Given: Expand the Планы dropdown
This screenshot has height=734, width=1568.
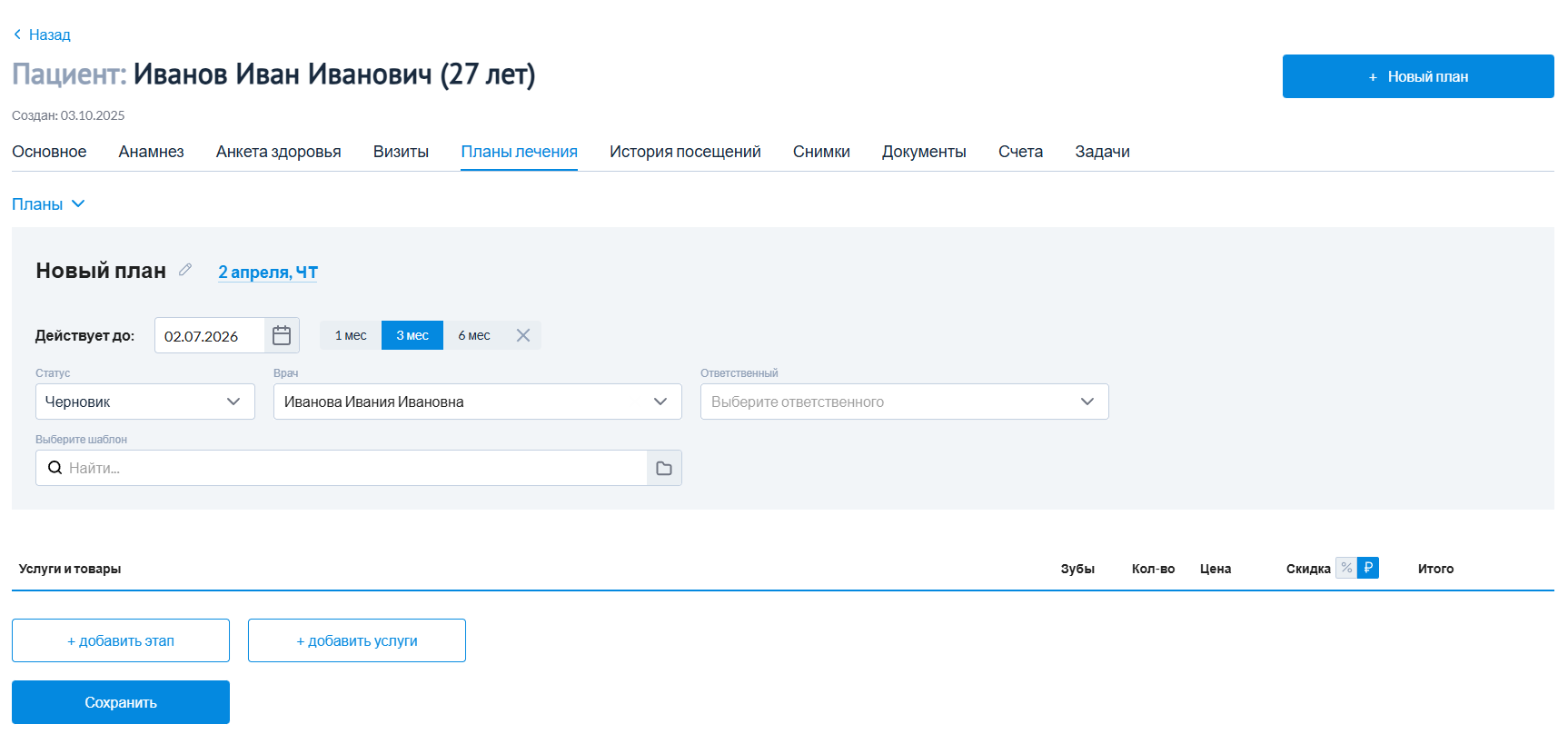Looking at the screenshot, I should tap(48, 204).
